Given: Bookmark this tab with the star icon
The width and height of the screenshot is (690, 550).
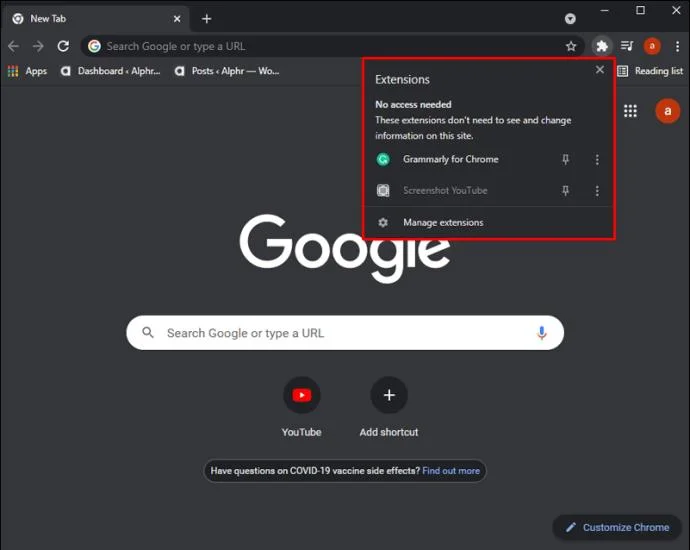Looking at the screenshot, I should [571, 46].
